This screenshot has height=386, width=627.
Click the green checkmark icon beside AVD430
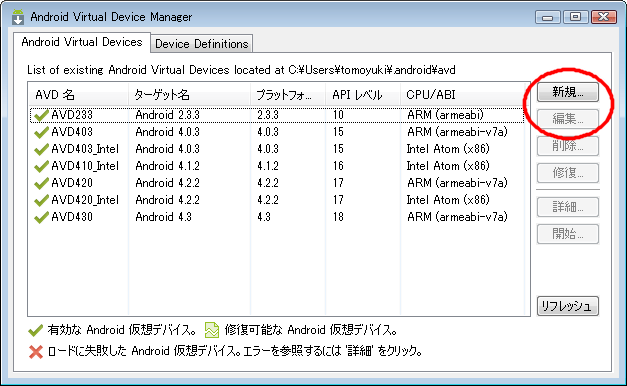click(x=41, y=217)
